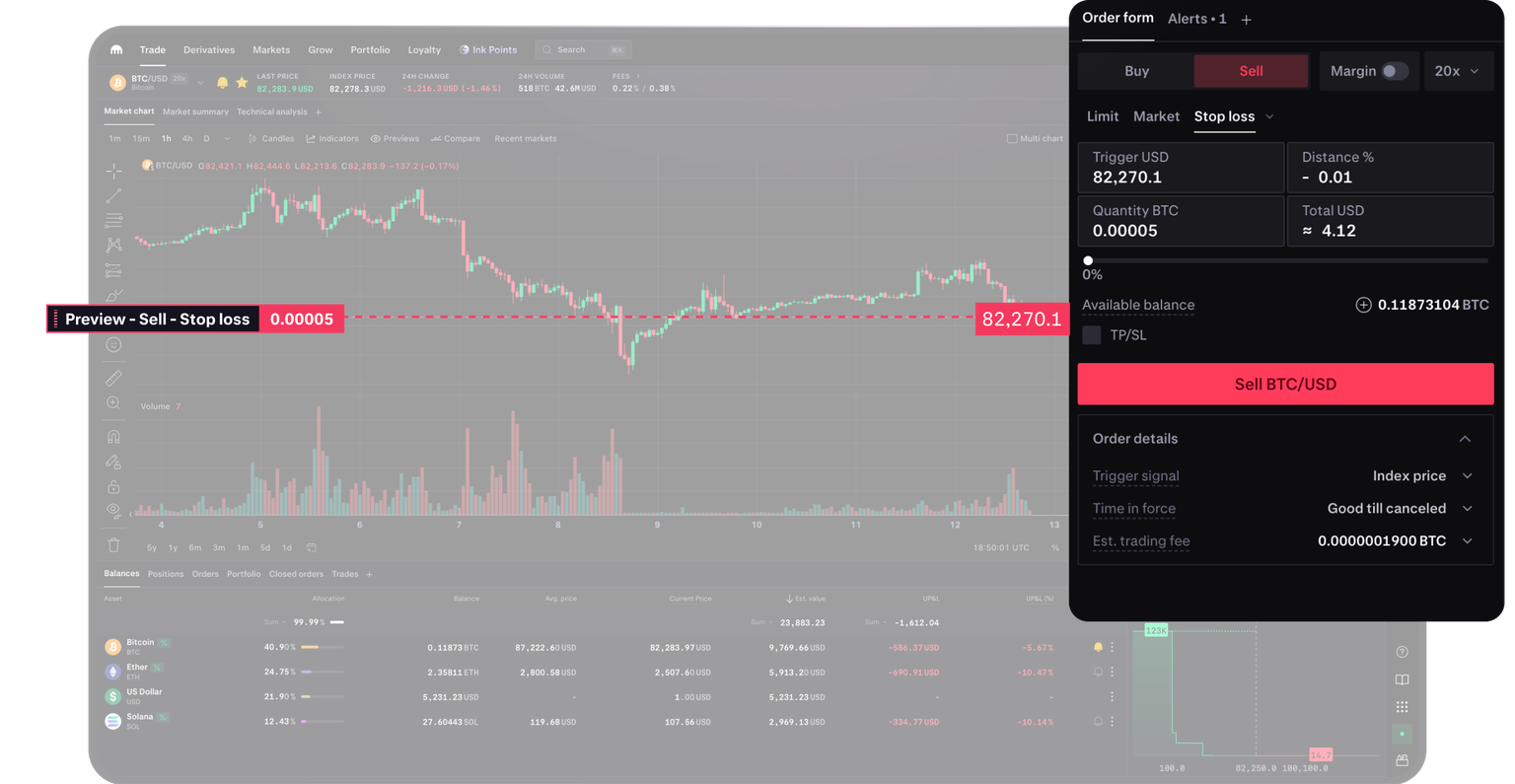Enable magnet snapping mode

[x=113, y=437]
